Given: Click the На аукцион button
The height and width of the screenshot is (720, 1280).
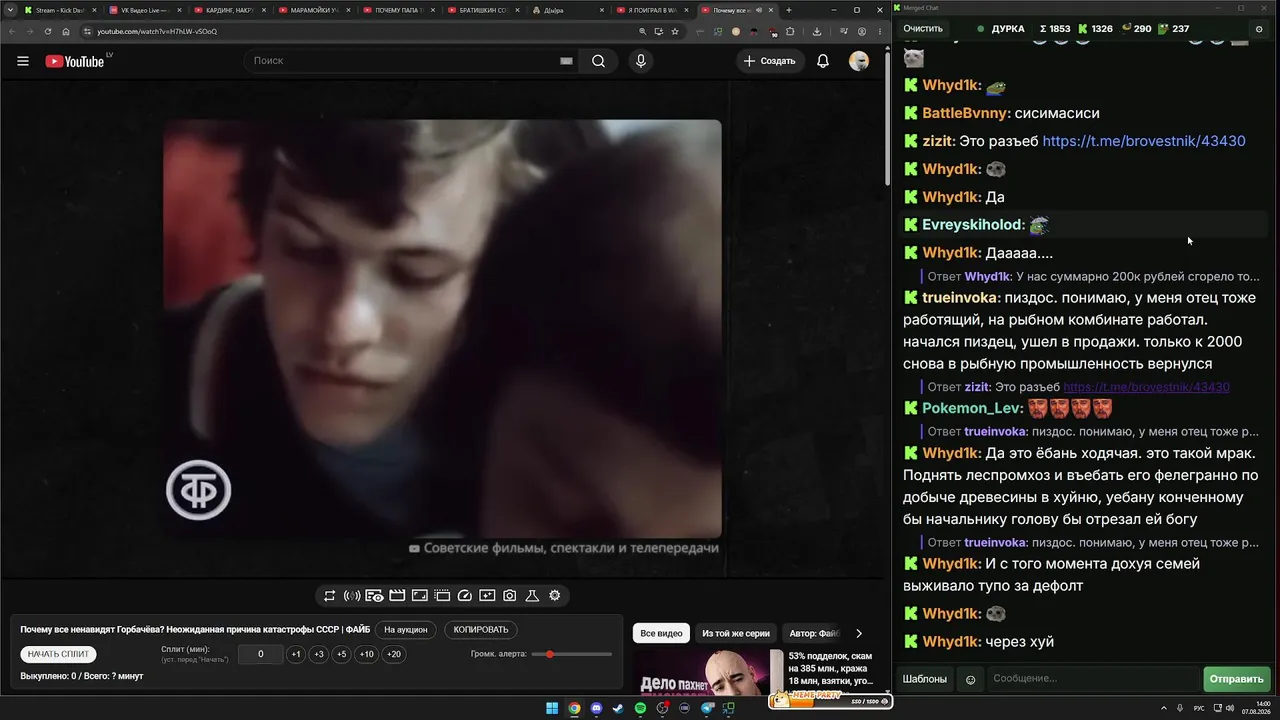Looking at the screenshot, I should point(406,630).
